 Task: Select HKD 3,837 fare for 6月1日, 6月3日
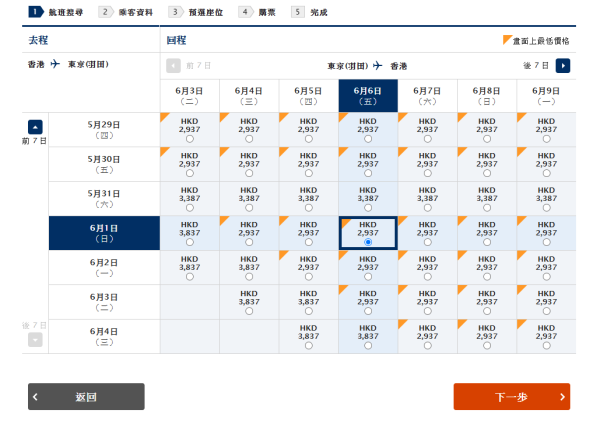tap(190, 242)
